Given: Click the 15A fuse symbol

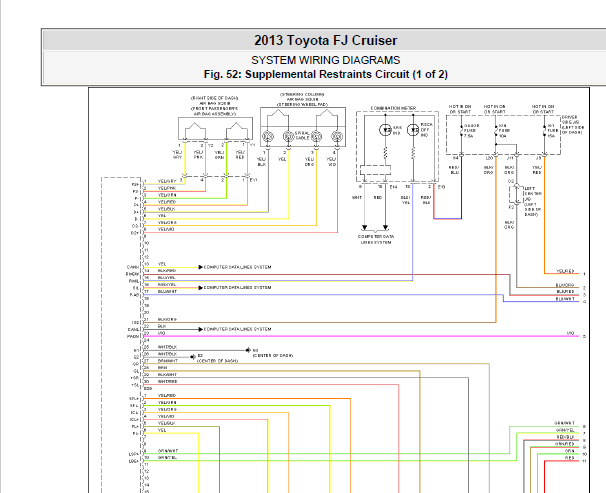Looking at the screenshot, I should click(x=544, y=131).
